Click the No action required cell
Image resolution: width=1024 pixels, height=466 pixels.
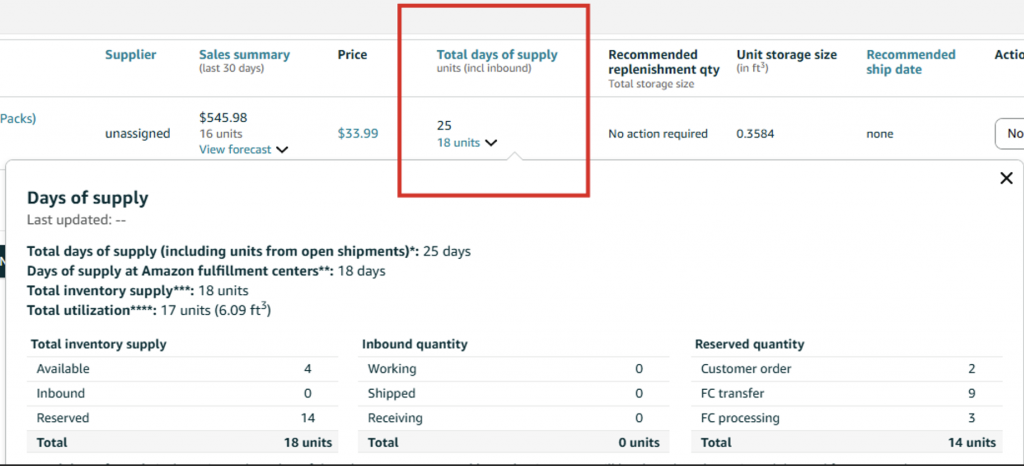pos(657,133)
